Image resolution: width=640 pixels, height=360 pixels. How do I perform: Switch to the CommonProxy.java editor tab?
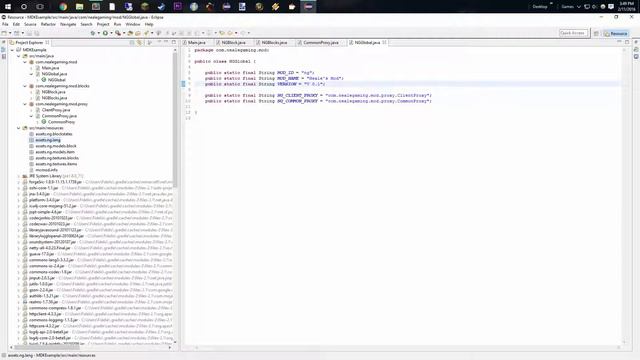pos(320,42)
